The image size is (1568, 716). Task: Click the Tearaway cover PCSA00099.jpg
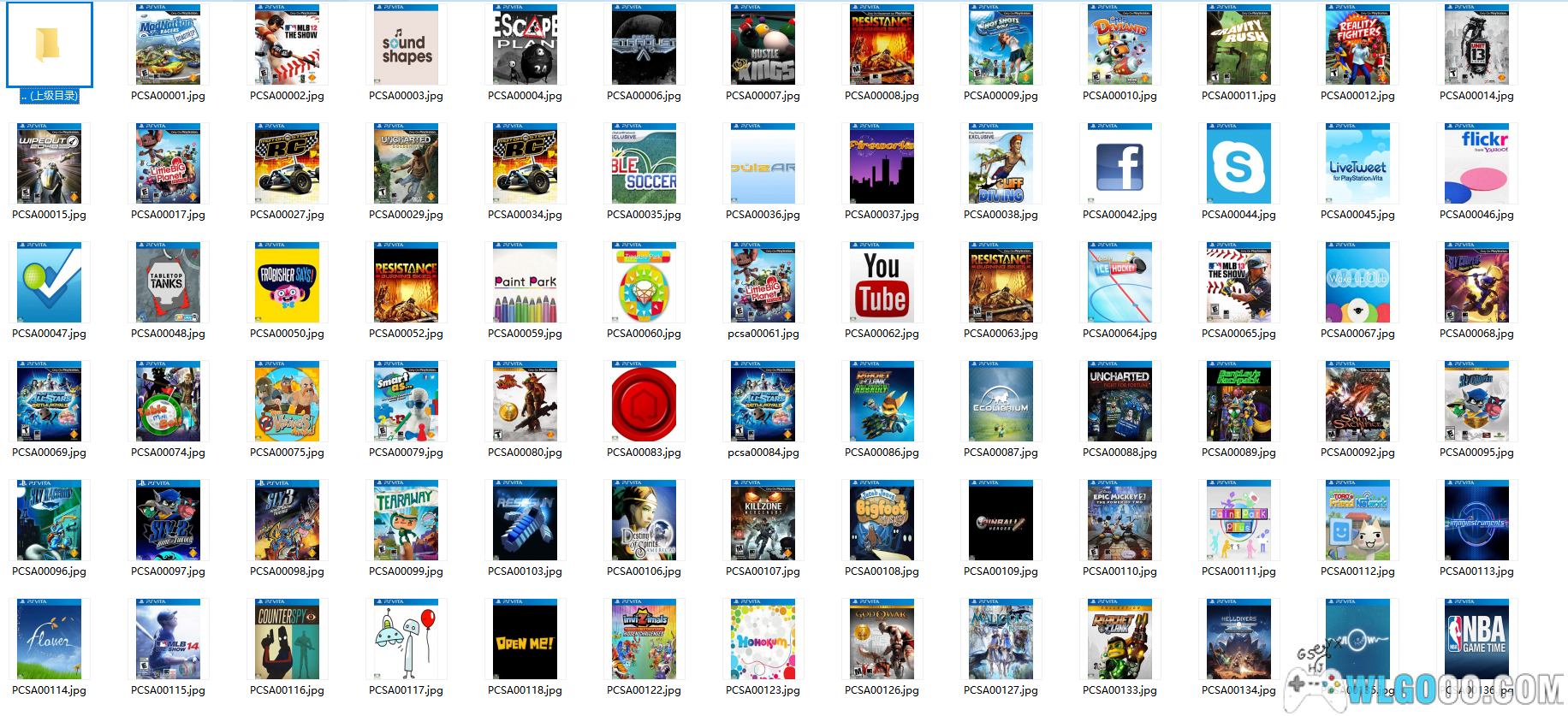tap(406, 521)
